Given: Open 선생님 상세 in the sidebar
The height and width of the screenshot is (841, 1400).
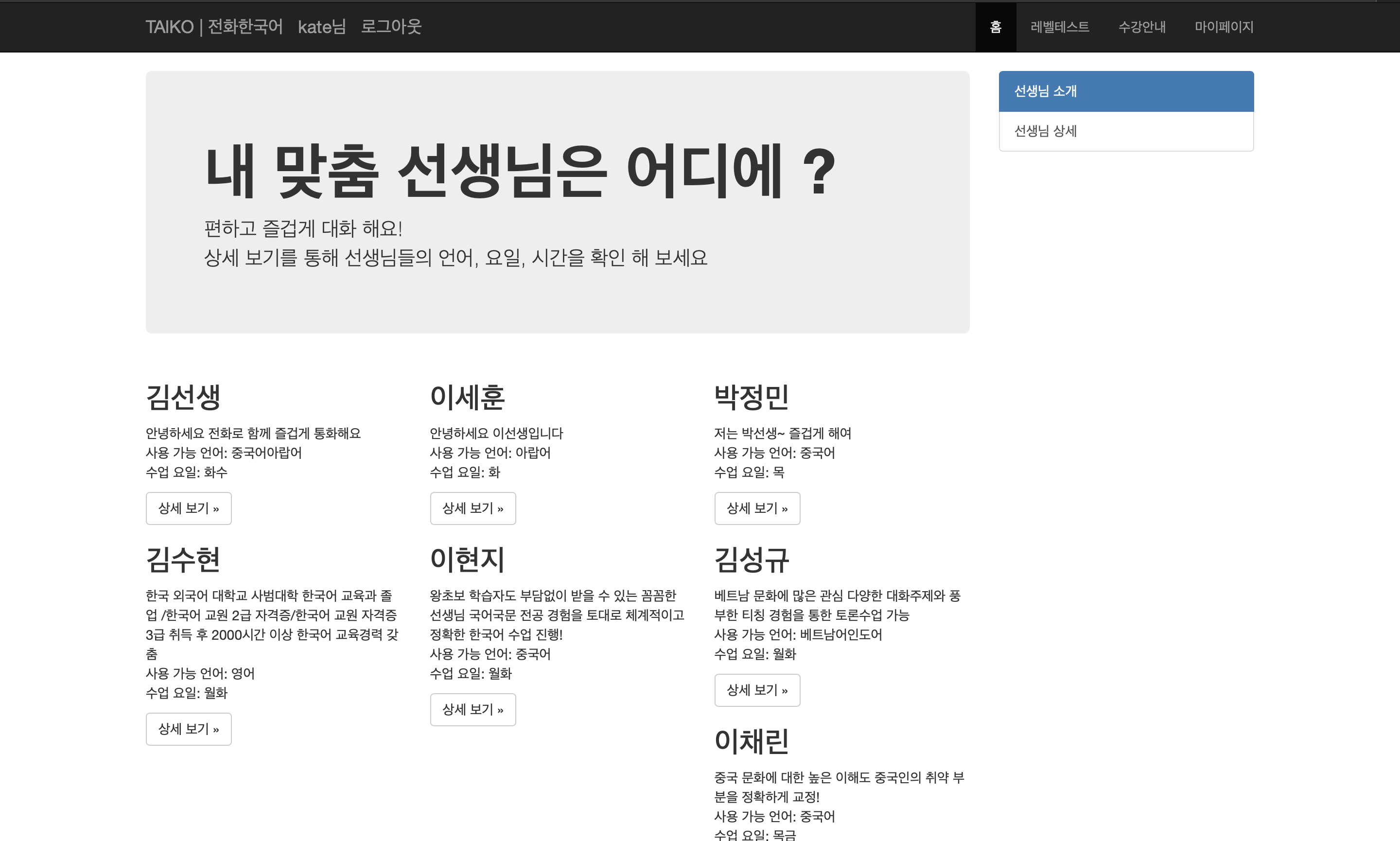Looking at the screenshot, I should point(1044,131).
